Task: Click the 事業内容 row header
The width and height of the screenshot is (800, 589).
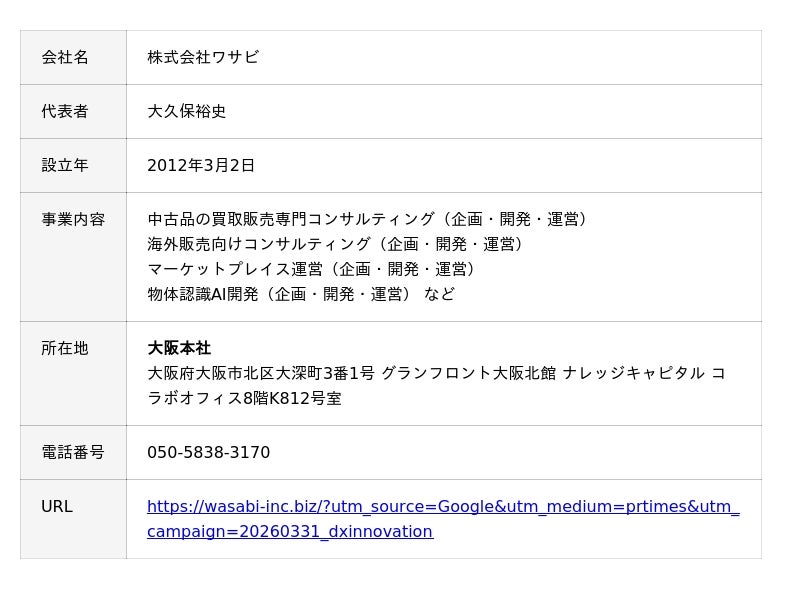Action: click(x=73, y=220)
